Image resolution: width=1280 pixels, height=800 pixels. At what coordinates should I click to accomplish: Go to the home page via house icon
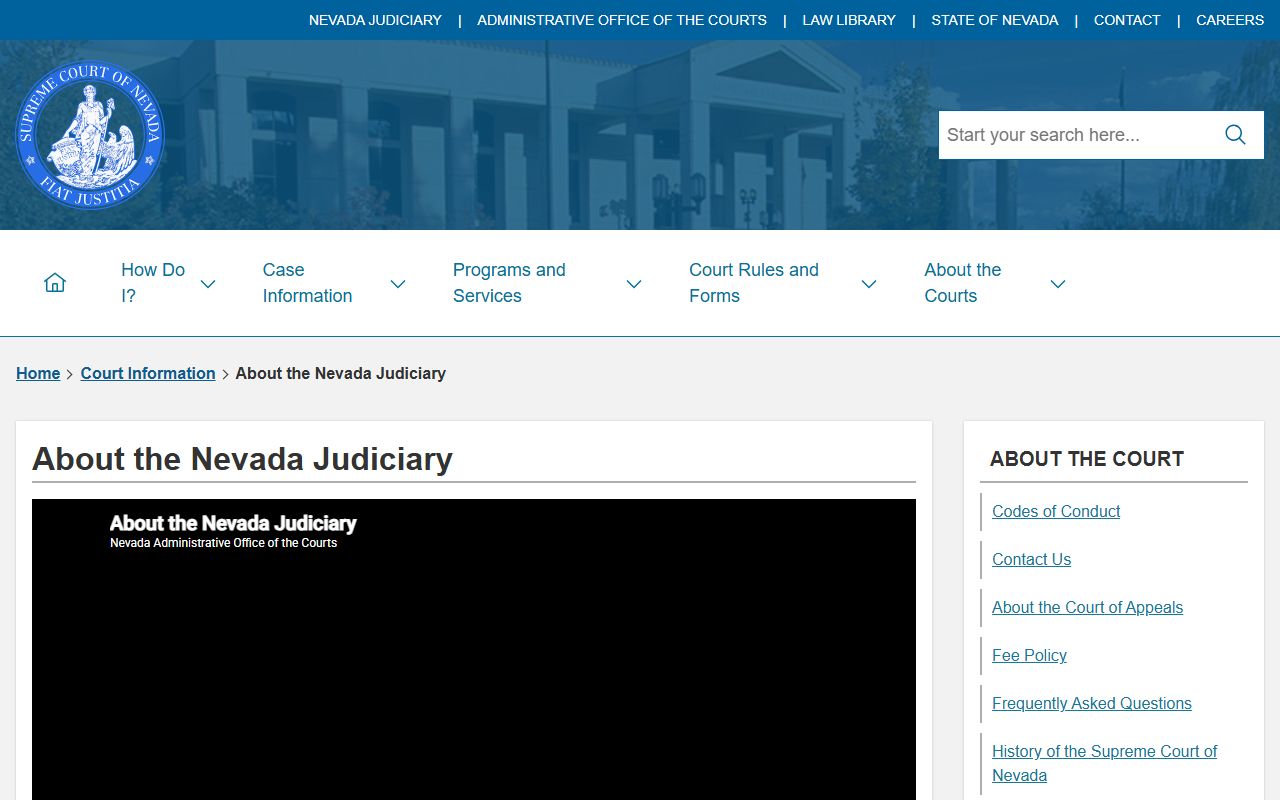click(55, 283)
